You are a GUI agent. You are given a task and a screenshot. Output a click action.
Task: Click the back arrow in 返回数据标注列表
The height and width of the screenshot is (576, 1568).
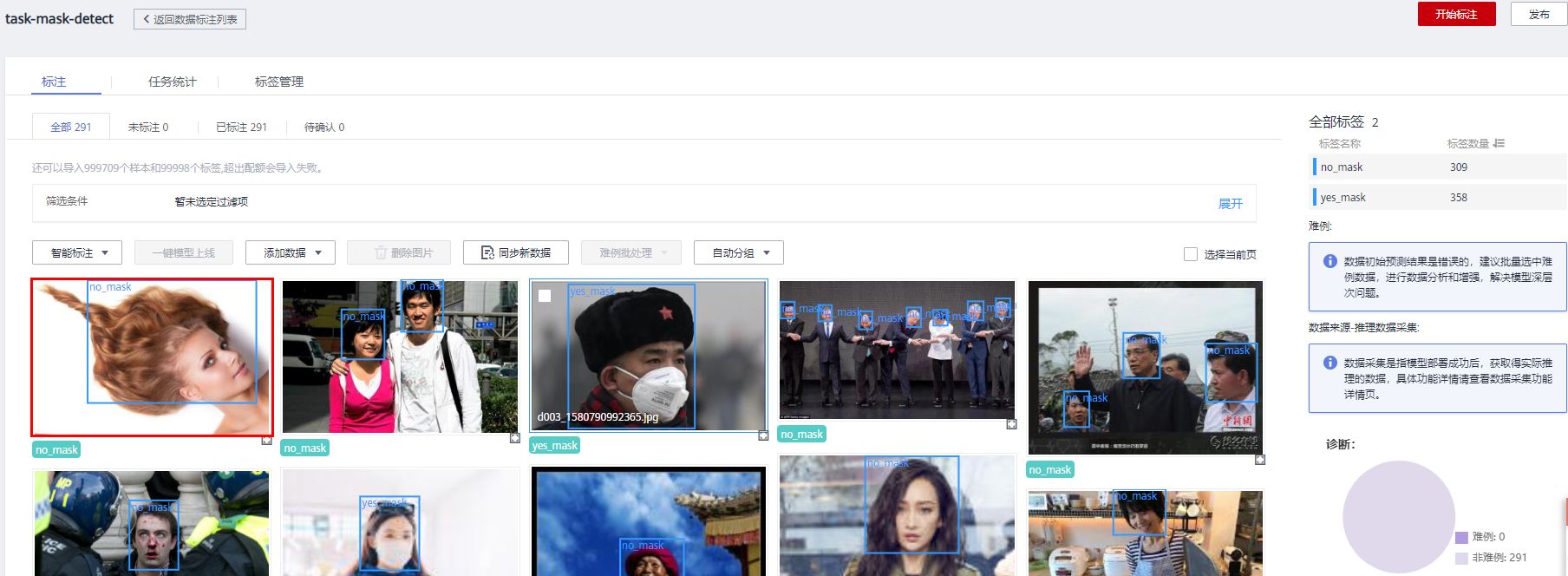coord(147,19)
